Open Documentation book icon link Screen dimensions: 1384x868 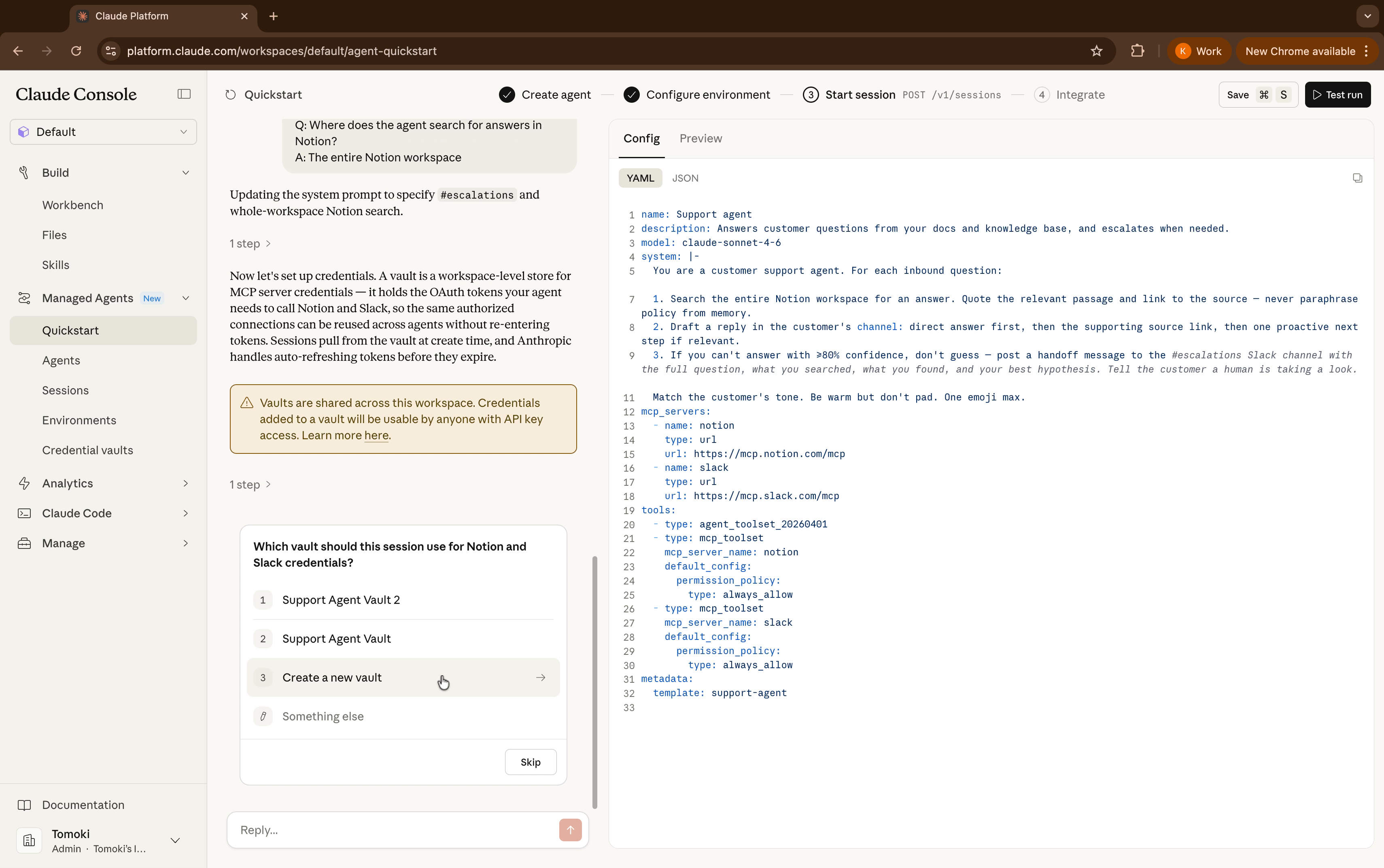24,805
